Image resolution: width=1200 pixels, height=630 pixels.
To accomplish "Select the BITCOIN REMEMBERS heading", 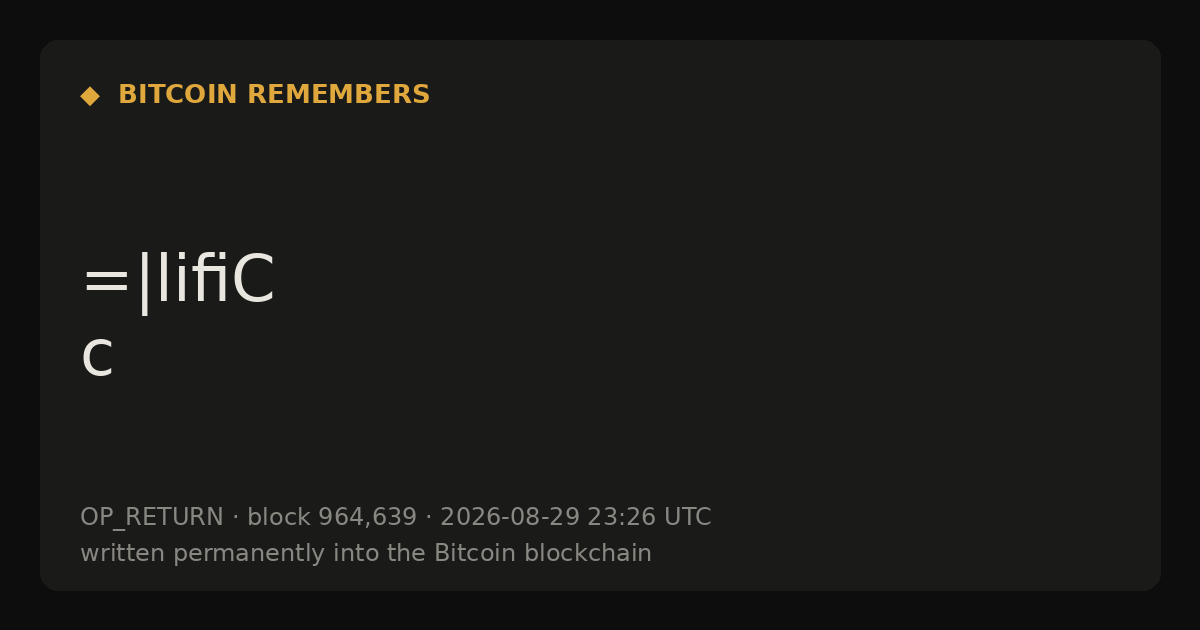I will [x=274, y=95].
